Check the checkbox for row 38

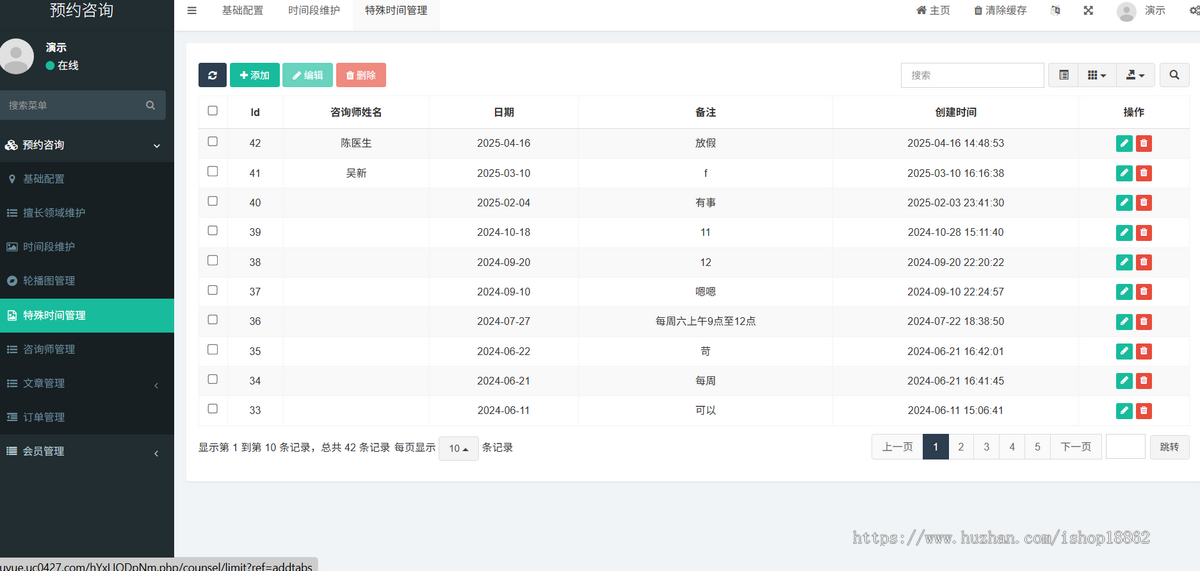212,261
